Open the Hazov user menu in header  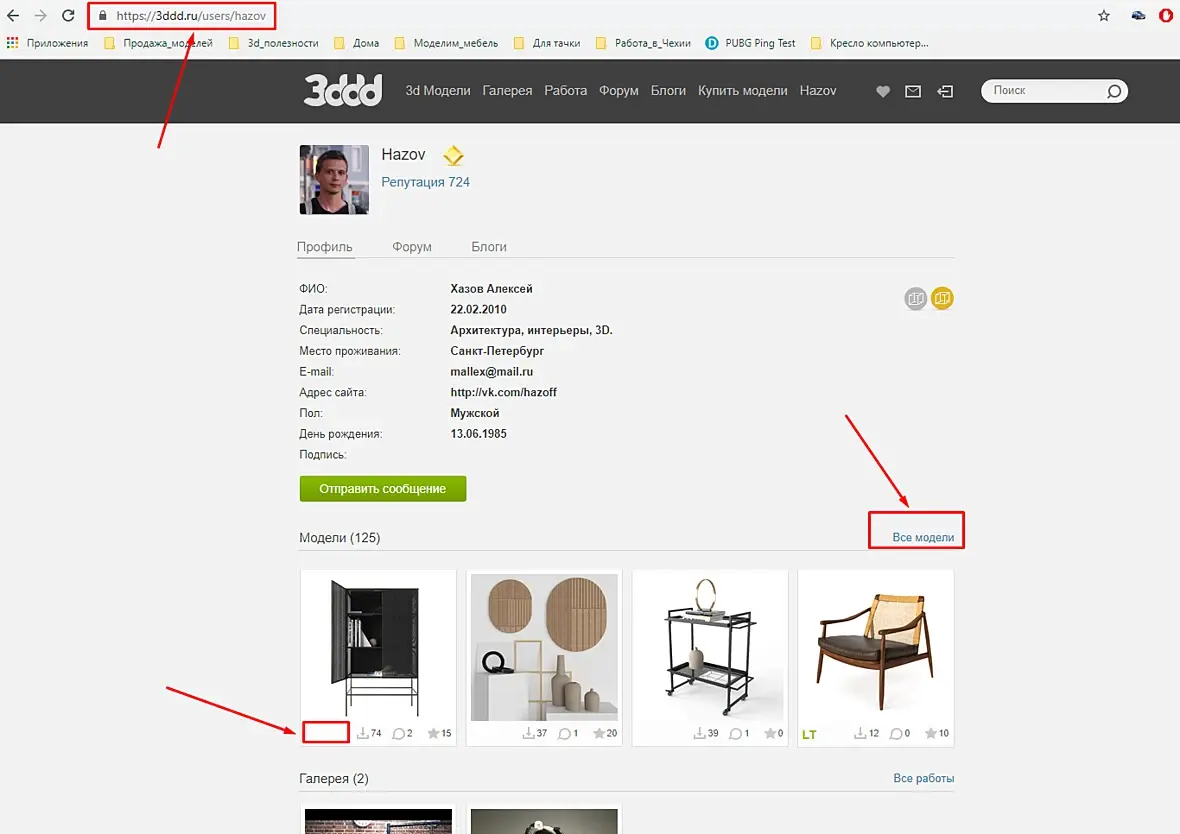(x=818, y=90)
